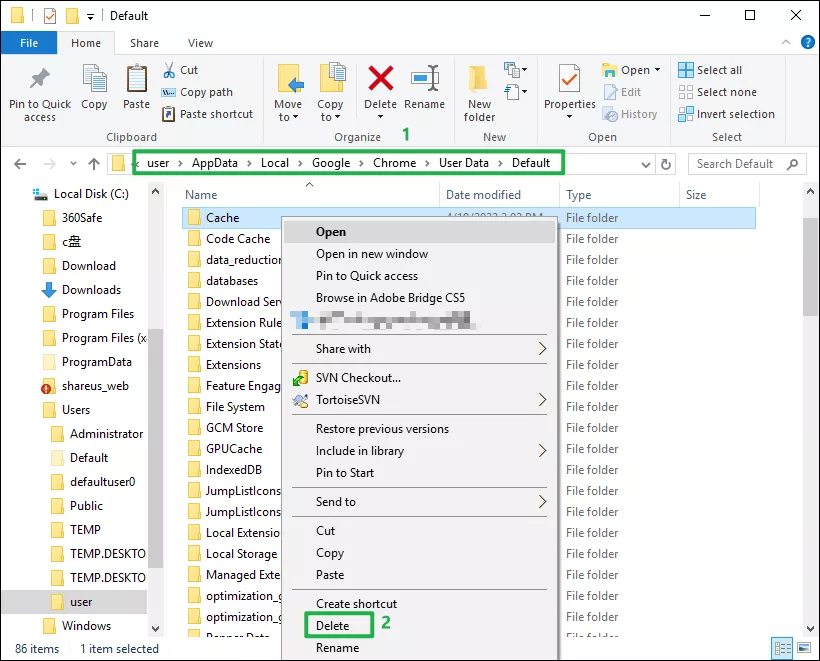820x661 pixels.
Task: Expand the Include in library submenu
Action: pyautogui.click(x=542, y=451)
